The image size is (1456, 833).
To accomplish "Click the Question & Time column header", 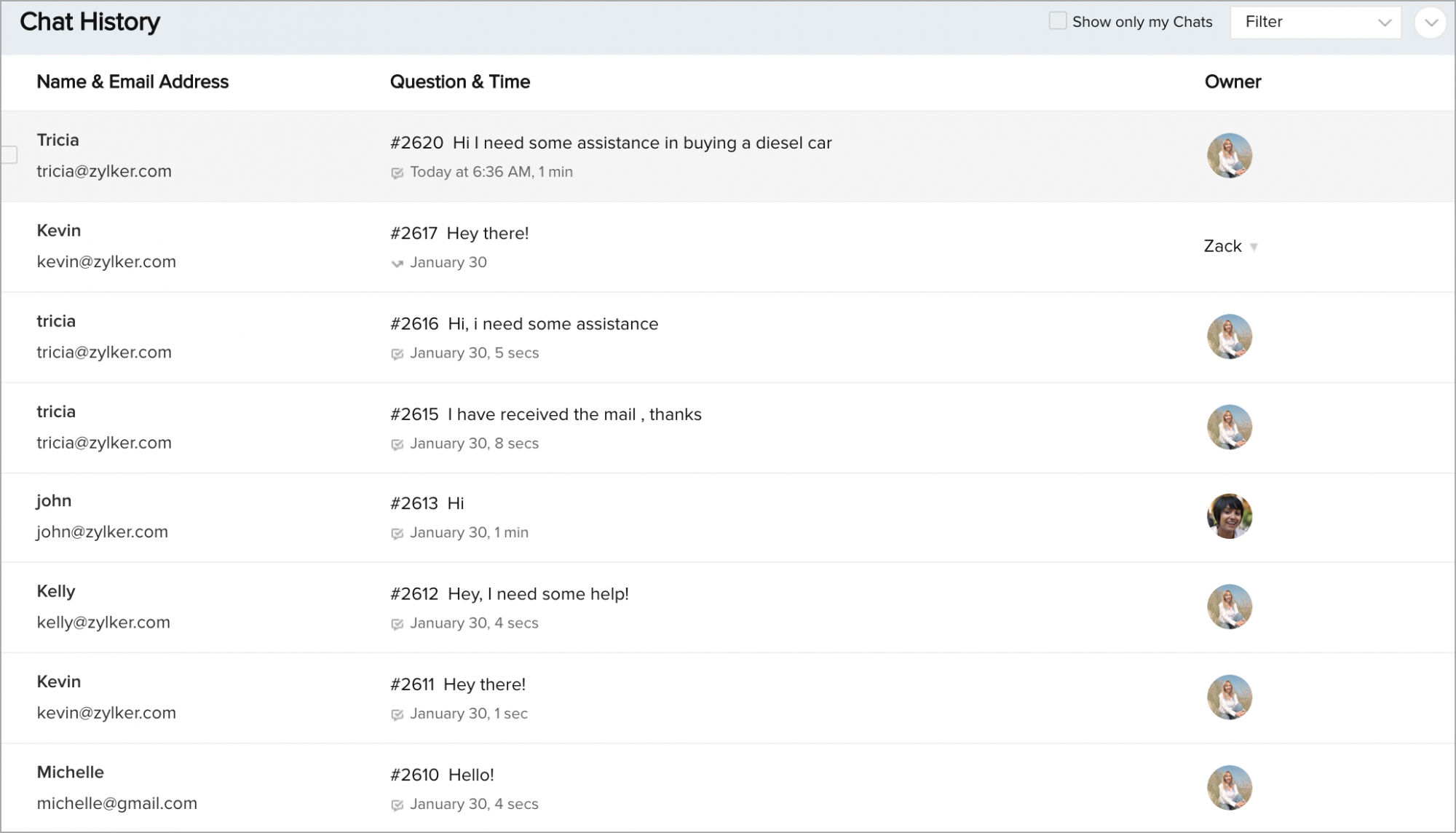I will pos(459,82).
